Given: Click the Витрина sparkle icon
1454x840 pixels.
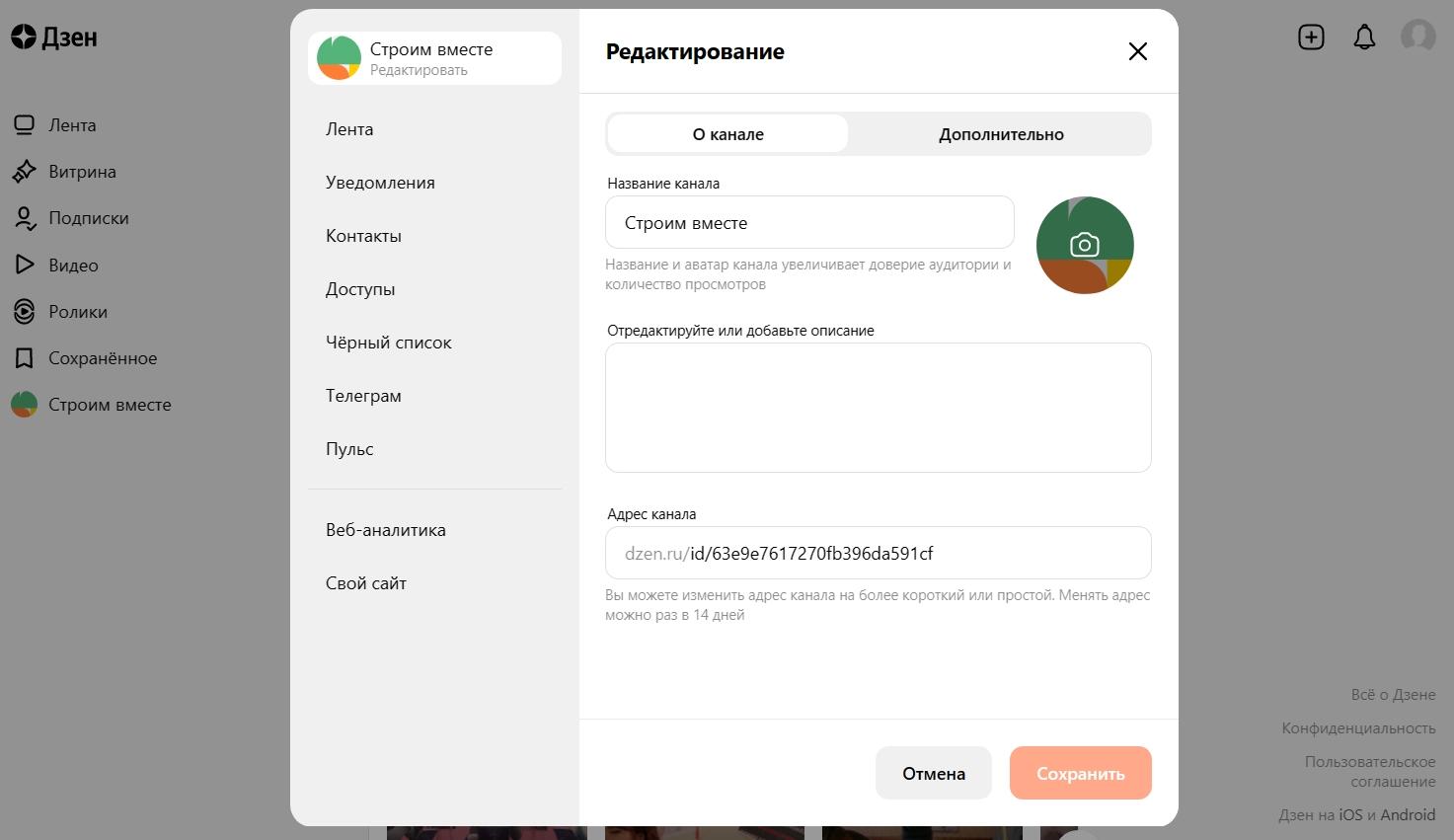Looking at the screenshot, I should [24, 172].
